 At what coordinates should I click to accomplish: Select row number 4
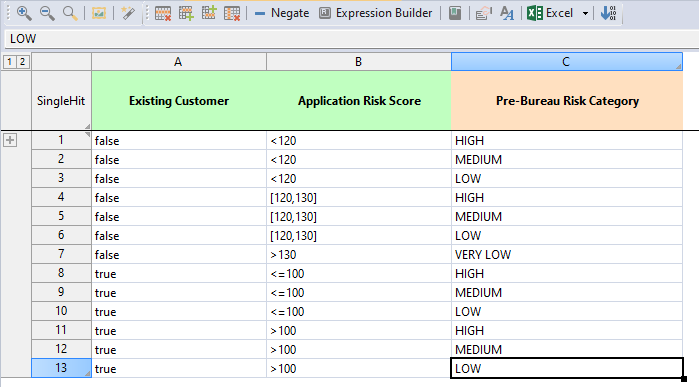click(x=61, y=198)
